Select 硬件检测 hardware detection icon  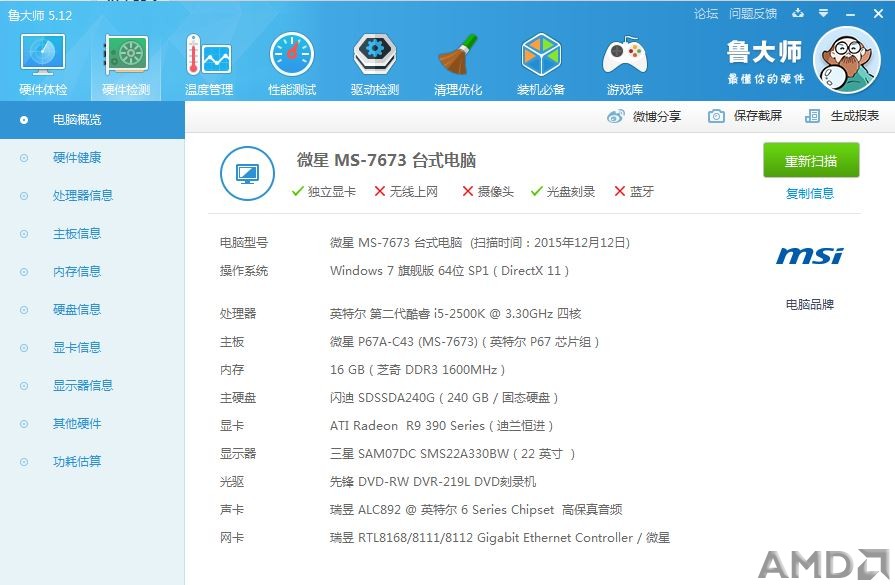point(126,55)
